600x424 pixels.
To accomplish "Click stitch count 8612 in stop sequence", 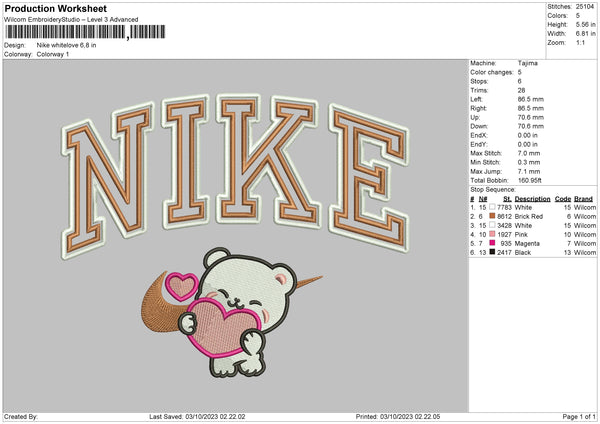I will tap(504, 217).
